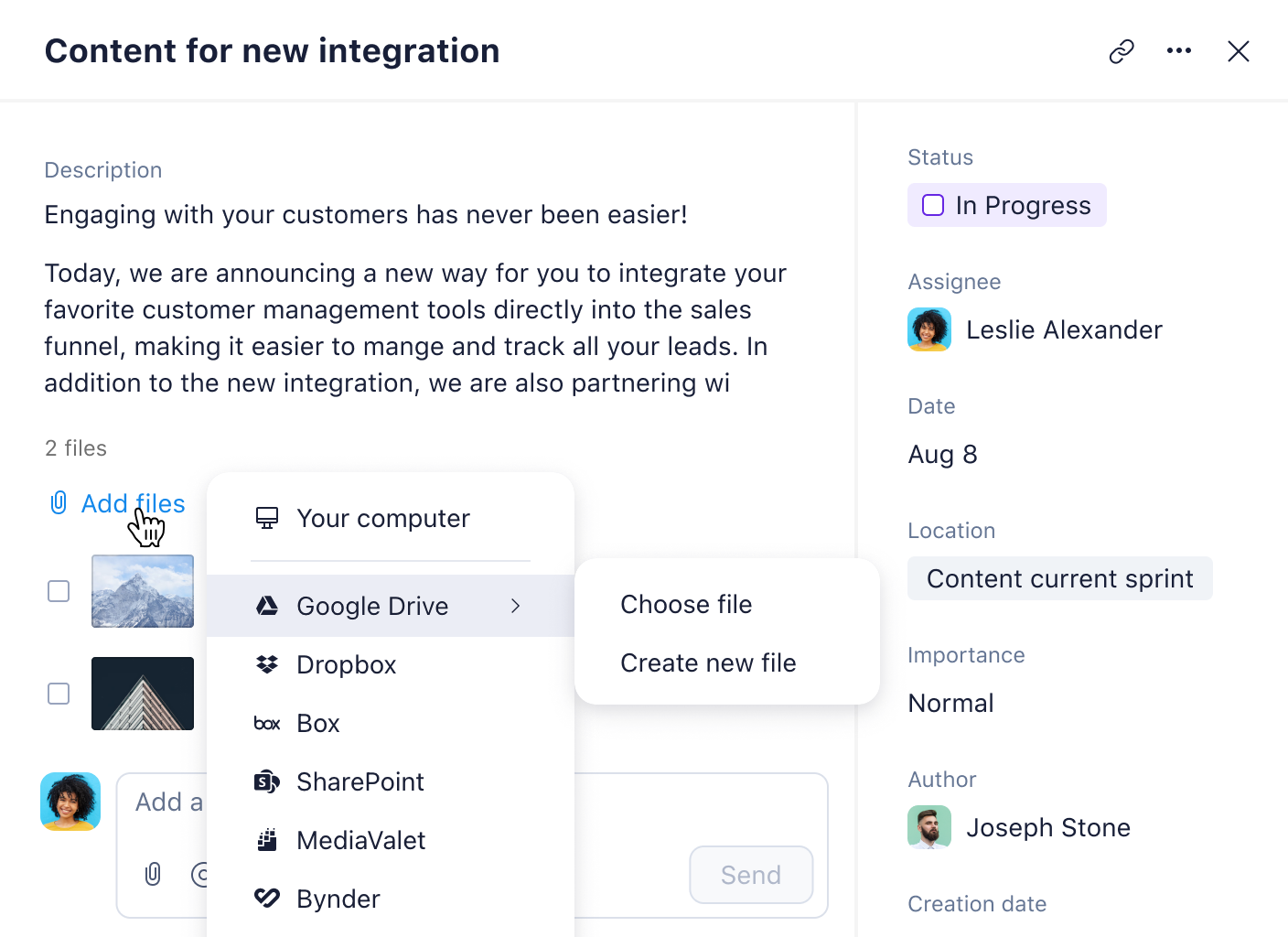
Task: Choose the Create new file option
Action: pos(708,662)
